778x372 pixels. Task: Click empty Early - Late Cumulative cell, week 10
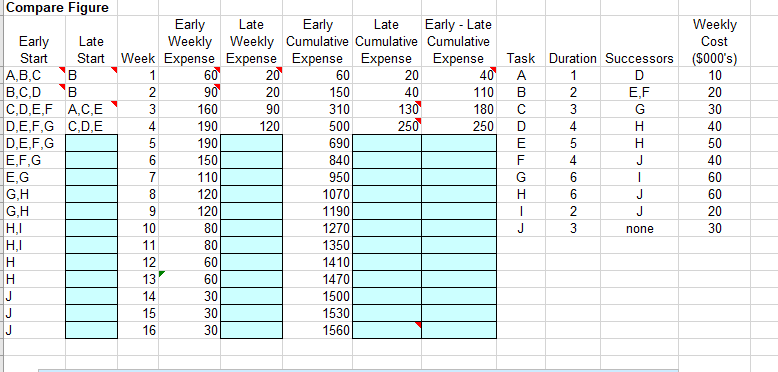(459, 228)
